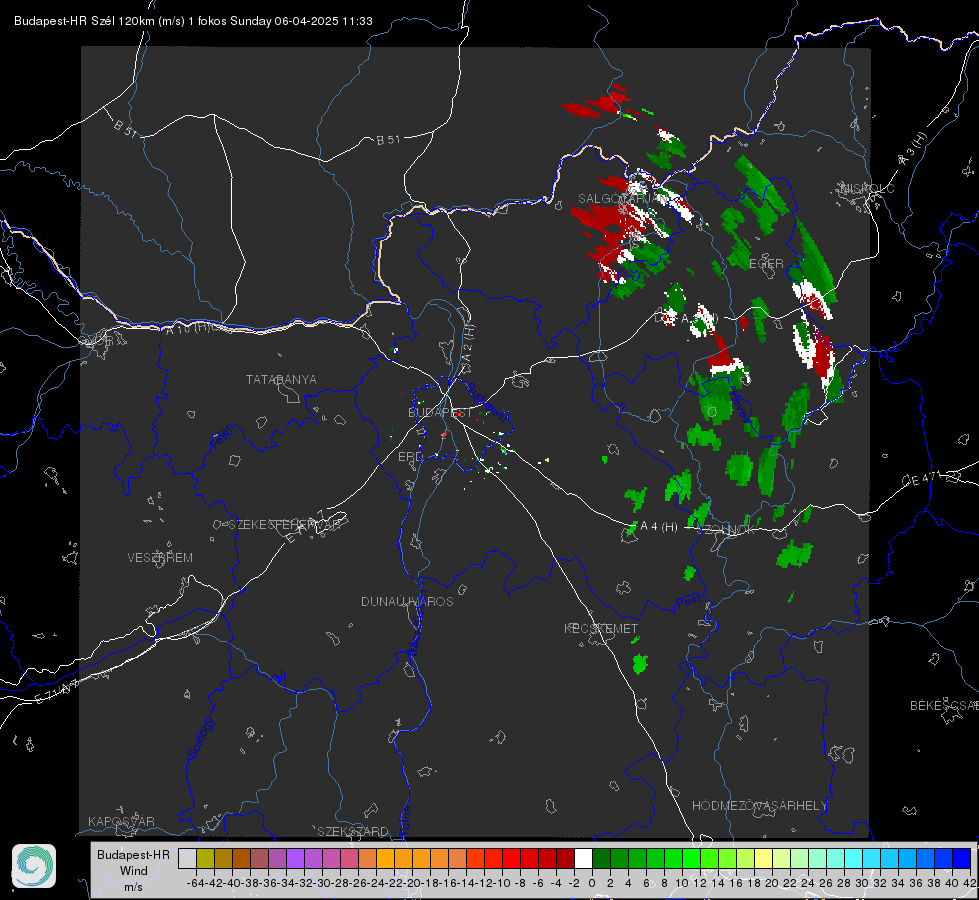
Task: Select the KECSKEMÉT city label
Action: [601, 629]
